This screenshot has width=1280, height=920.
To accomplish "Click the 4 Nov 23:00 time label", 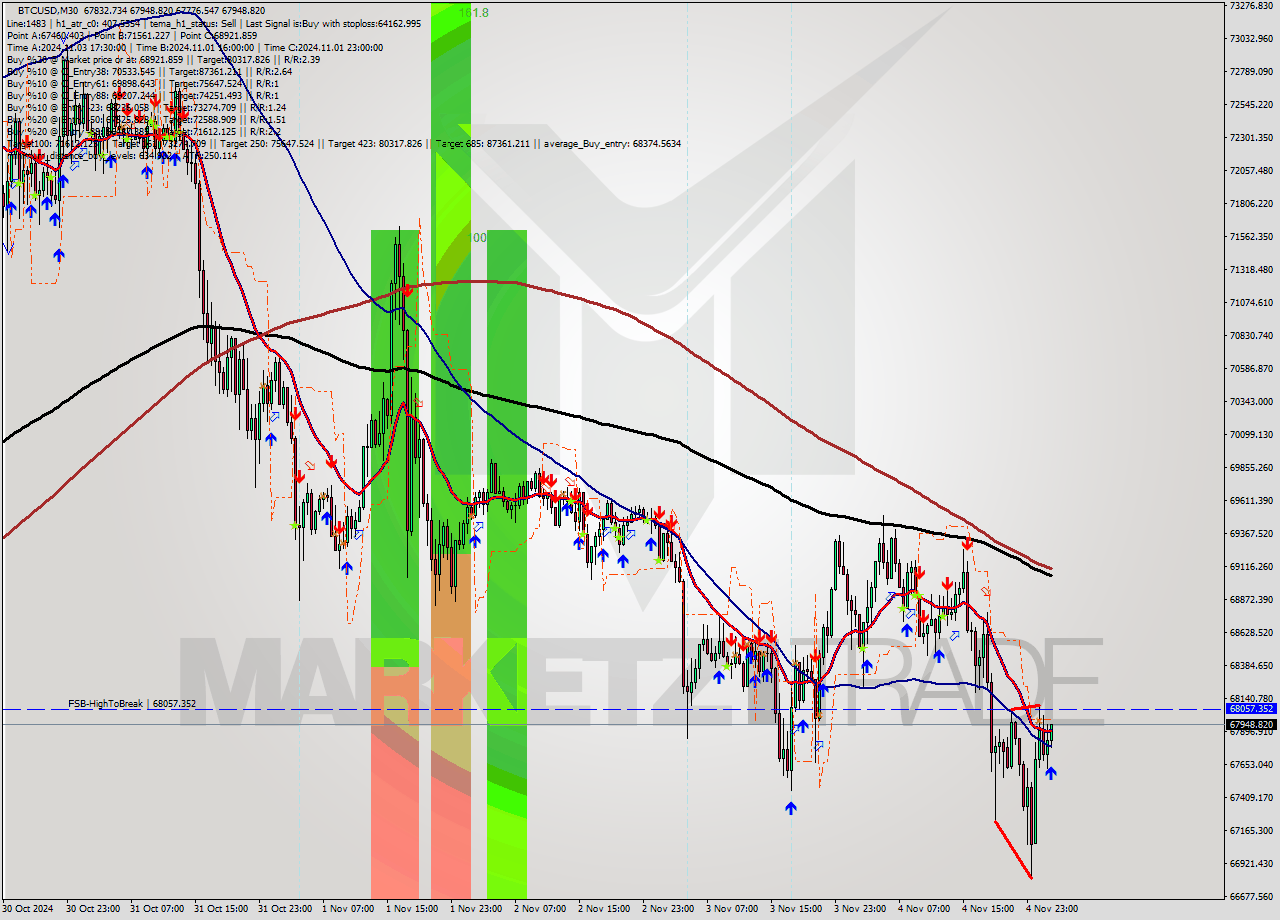I will tap(1053, 909).
